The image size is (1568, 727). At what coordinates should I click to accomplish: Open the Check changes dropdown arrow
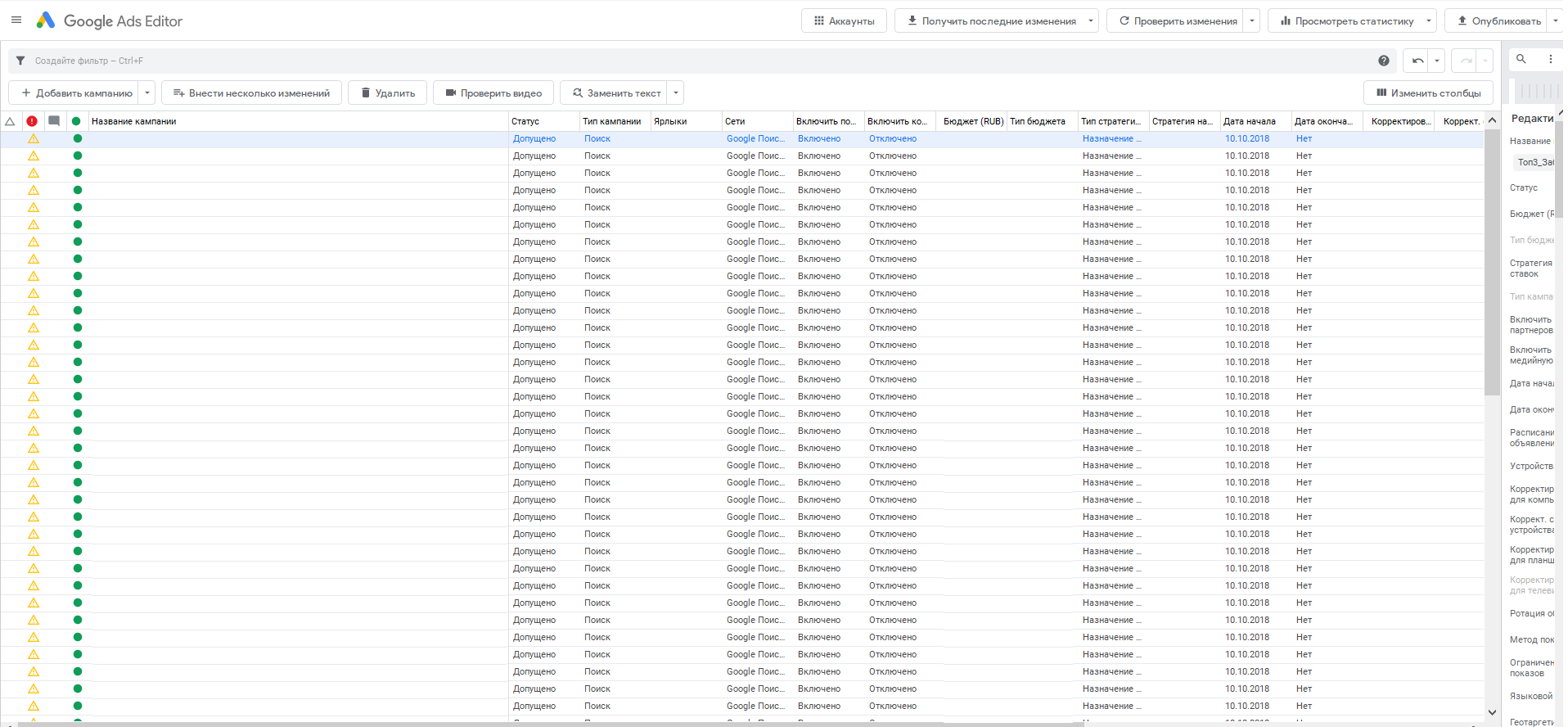tap(1252, 21)
